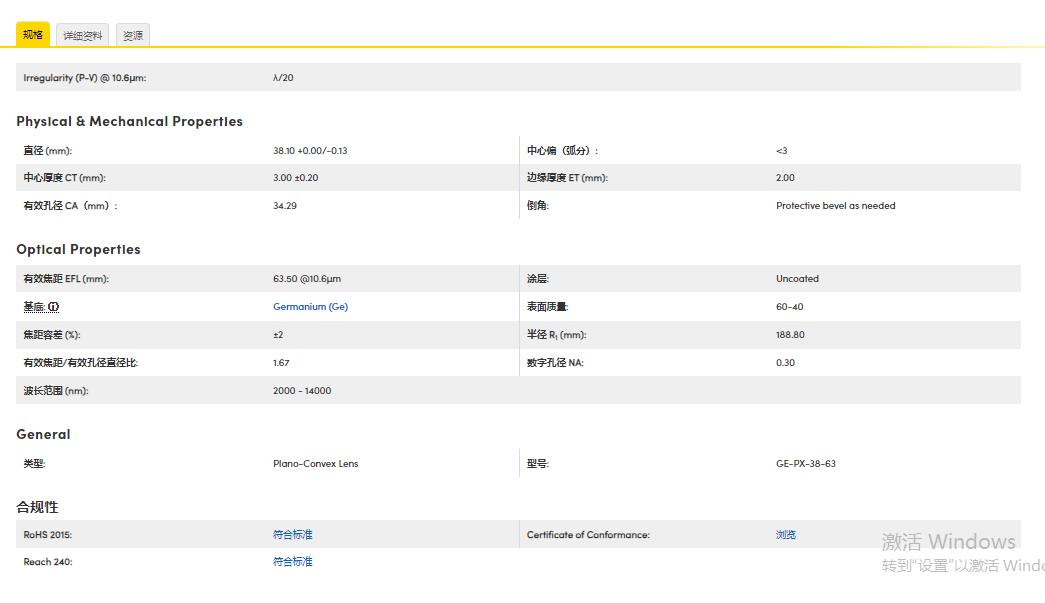This screenshot has width=1045, height=603.
Task: Click 符合标准 link for RoHS 2015
Action: 292,535
